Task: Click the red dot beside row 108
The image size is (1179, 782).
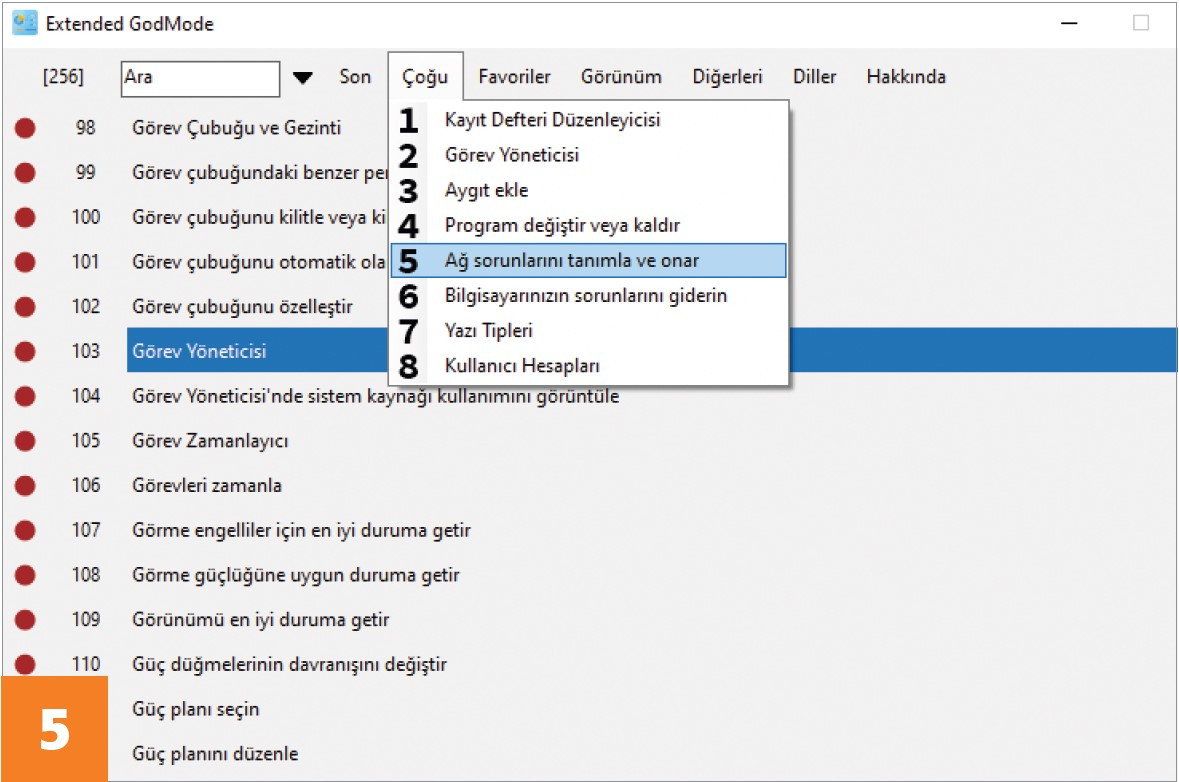Action: point(26,575)
